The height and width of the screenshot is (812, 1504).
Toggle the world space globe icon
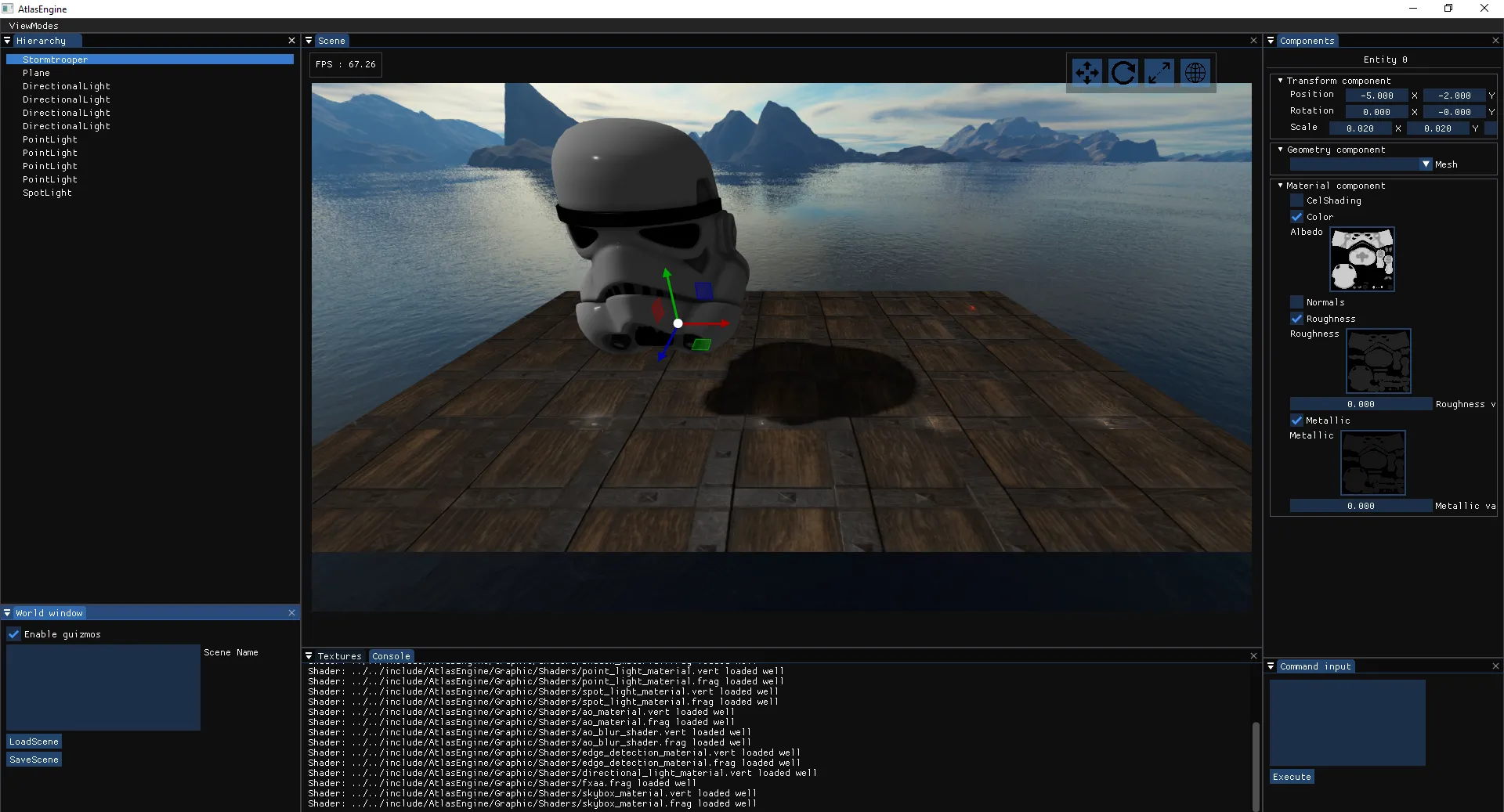pyautogui.click(x=1195, y=73)
